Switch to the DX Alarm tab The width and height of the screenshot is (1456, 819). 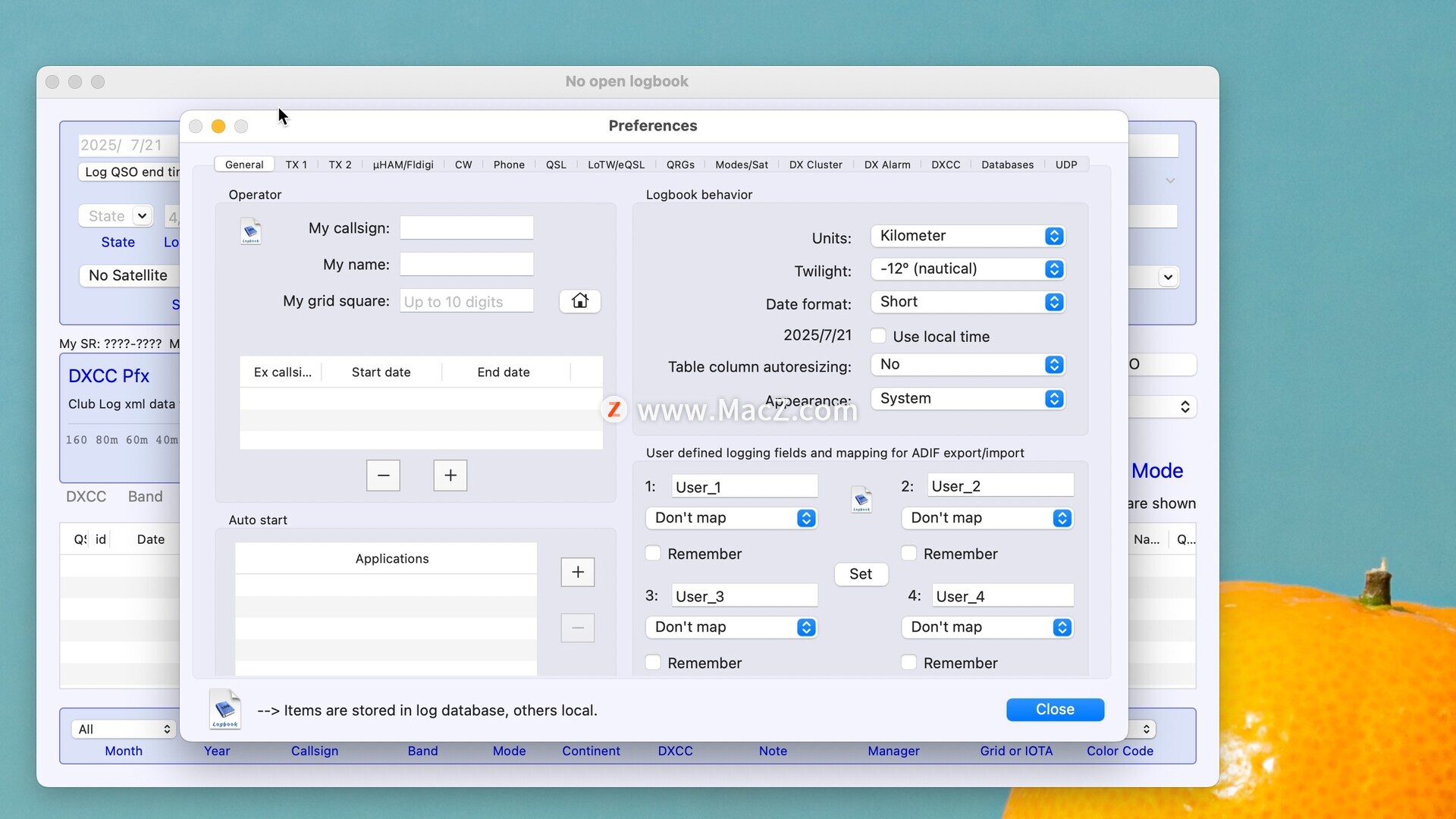pos(887,165)
